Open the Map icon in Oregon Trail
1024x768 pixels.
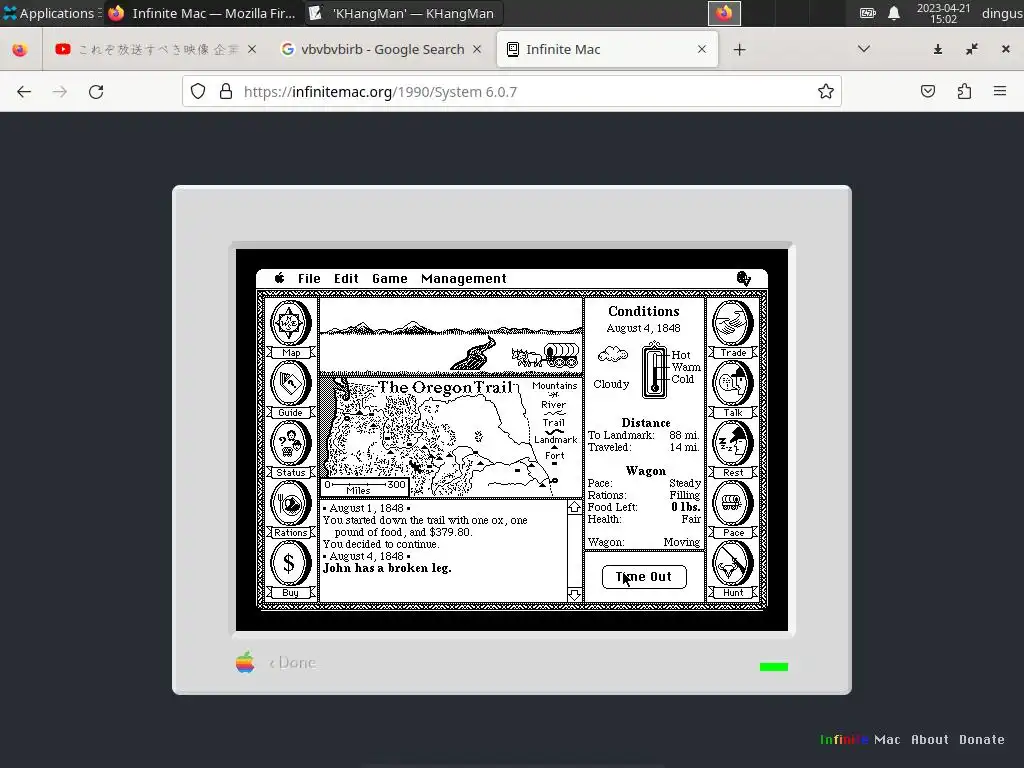point(291,328)
